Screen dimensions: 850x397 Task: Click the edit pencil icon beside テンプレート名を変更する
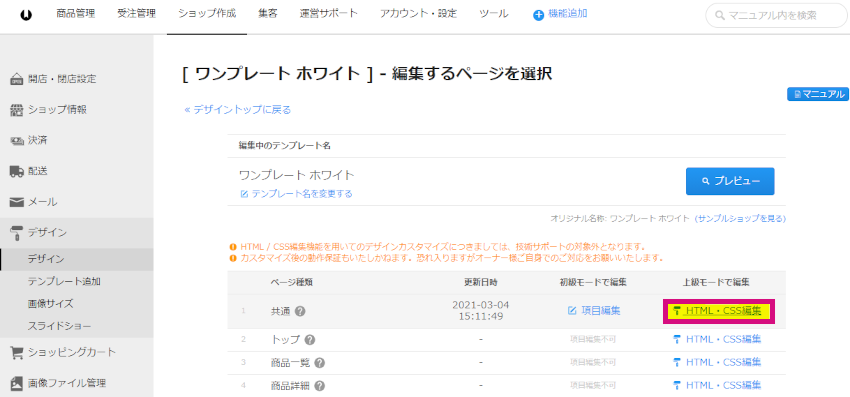point(244,194)
